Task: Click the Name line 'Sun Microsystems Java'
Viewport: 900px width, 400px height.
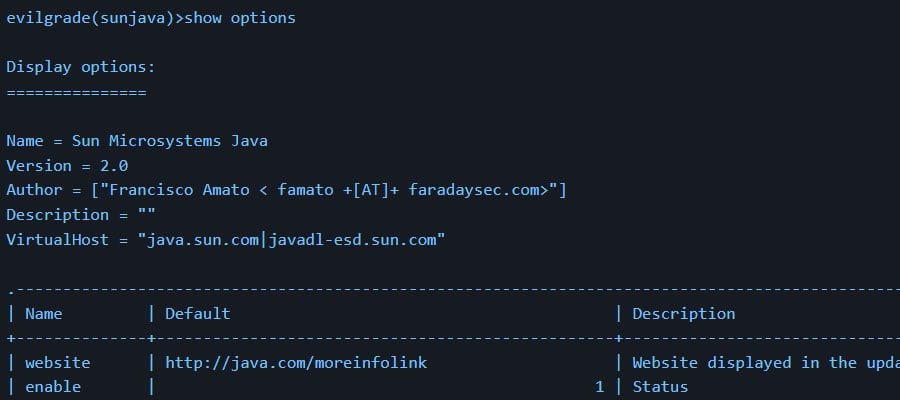Action: [137, 141]
